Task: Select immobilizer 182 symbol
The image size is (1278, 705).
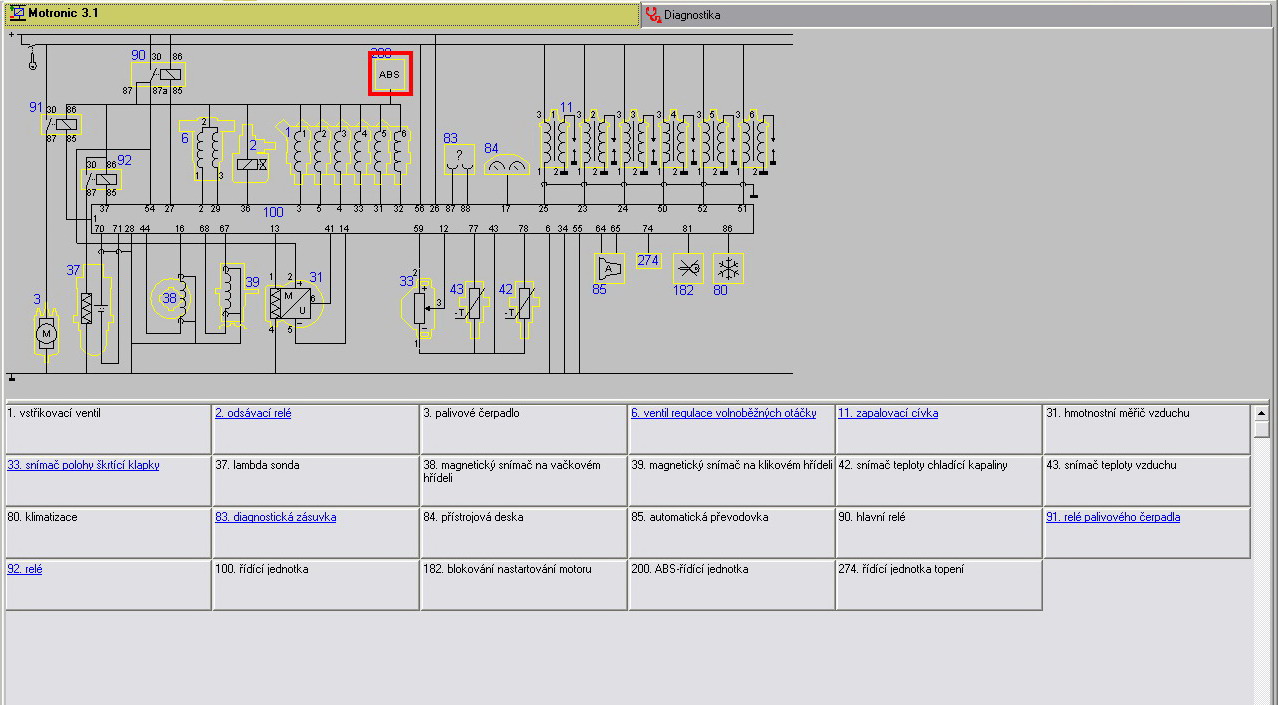Action: coord(687,268)
